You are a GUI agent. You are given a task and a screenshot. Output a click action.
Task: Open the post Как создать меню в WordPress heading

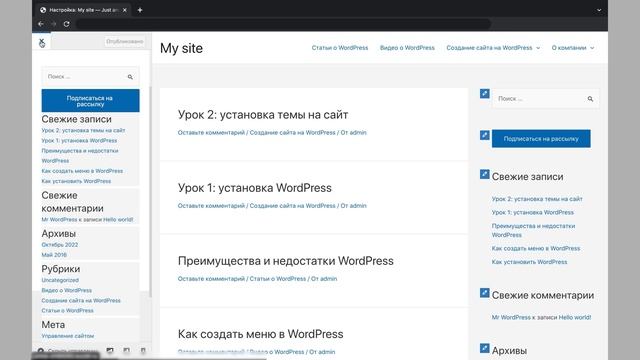tap(260, 334)
